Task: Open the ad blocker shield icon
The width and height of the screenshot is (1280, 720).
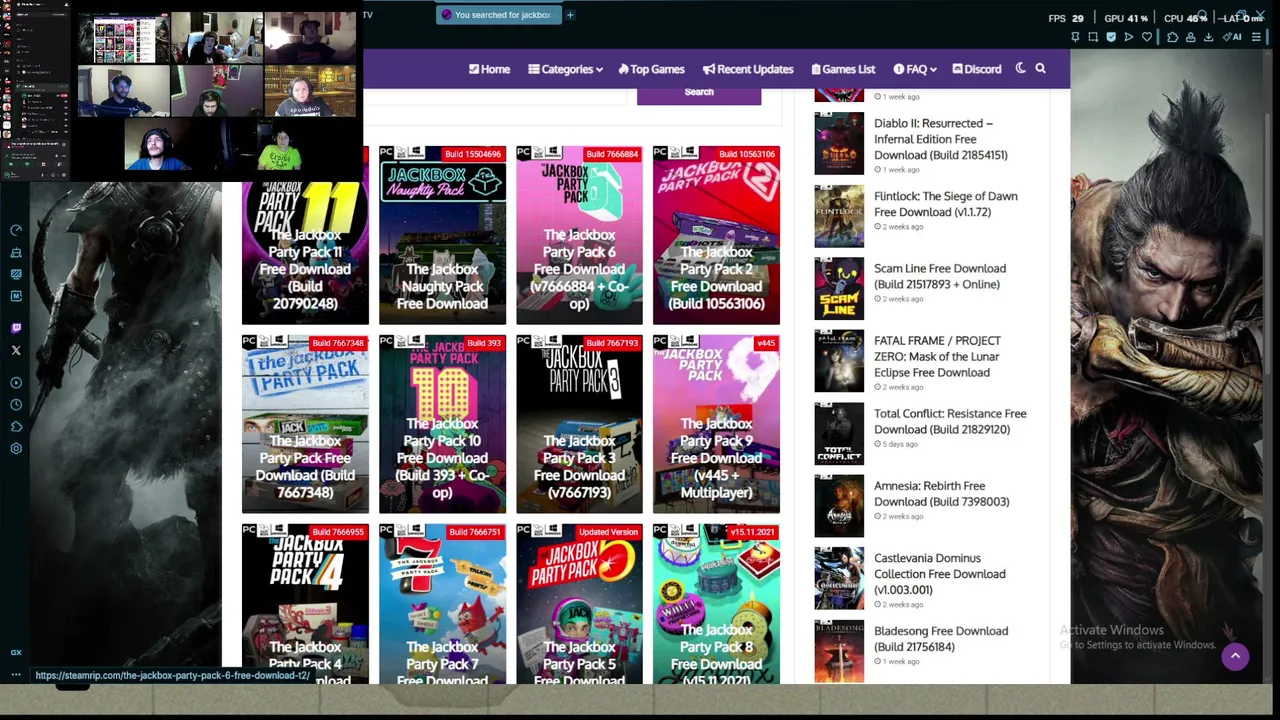Action: point(1111,37)
